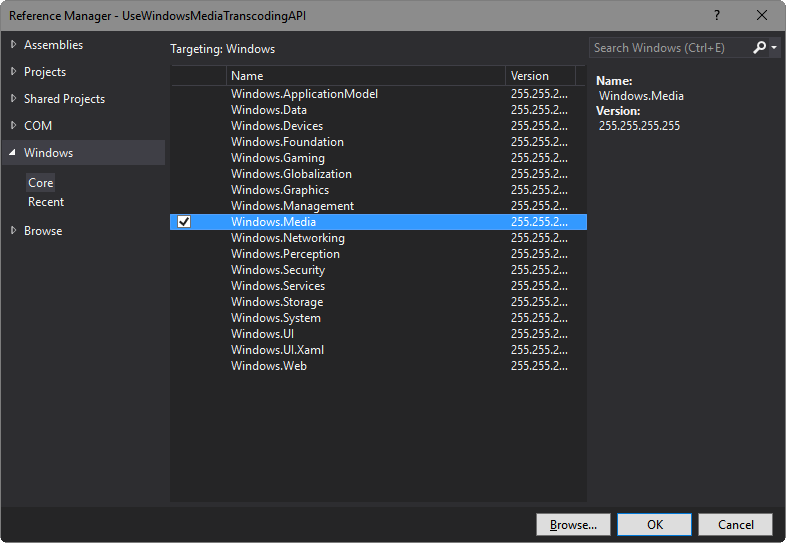
Task: Open the COM category label
Action: coord(38,125)
